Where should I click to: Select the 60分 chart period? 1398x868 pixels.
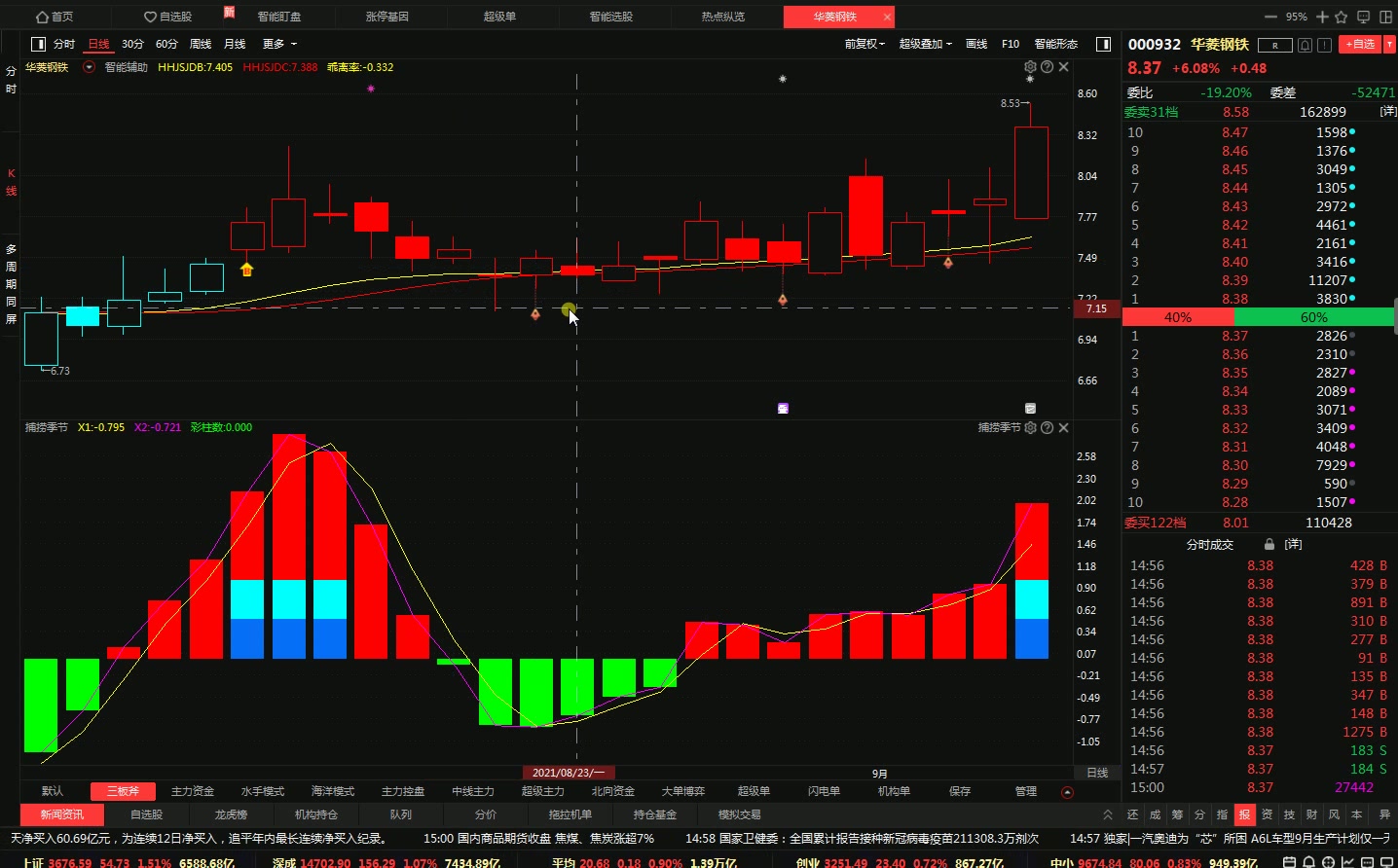click(166, 44)
